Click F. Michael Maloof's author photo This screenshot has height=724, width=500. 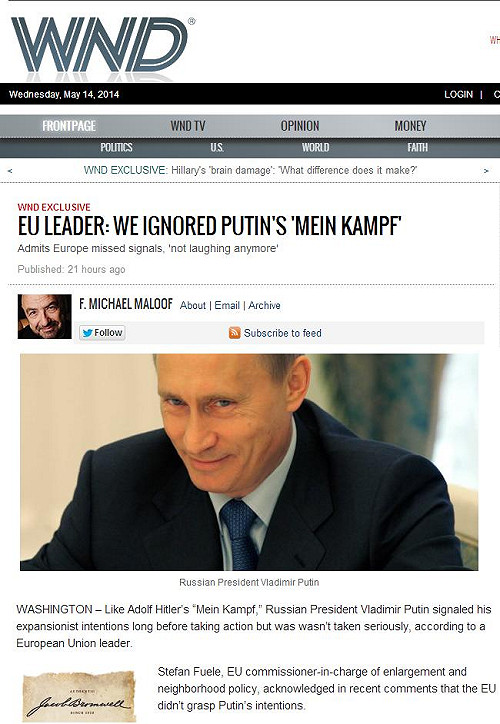[x=45, y=316]
